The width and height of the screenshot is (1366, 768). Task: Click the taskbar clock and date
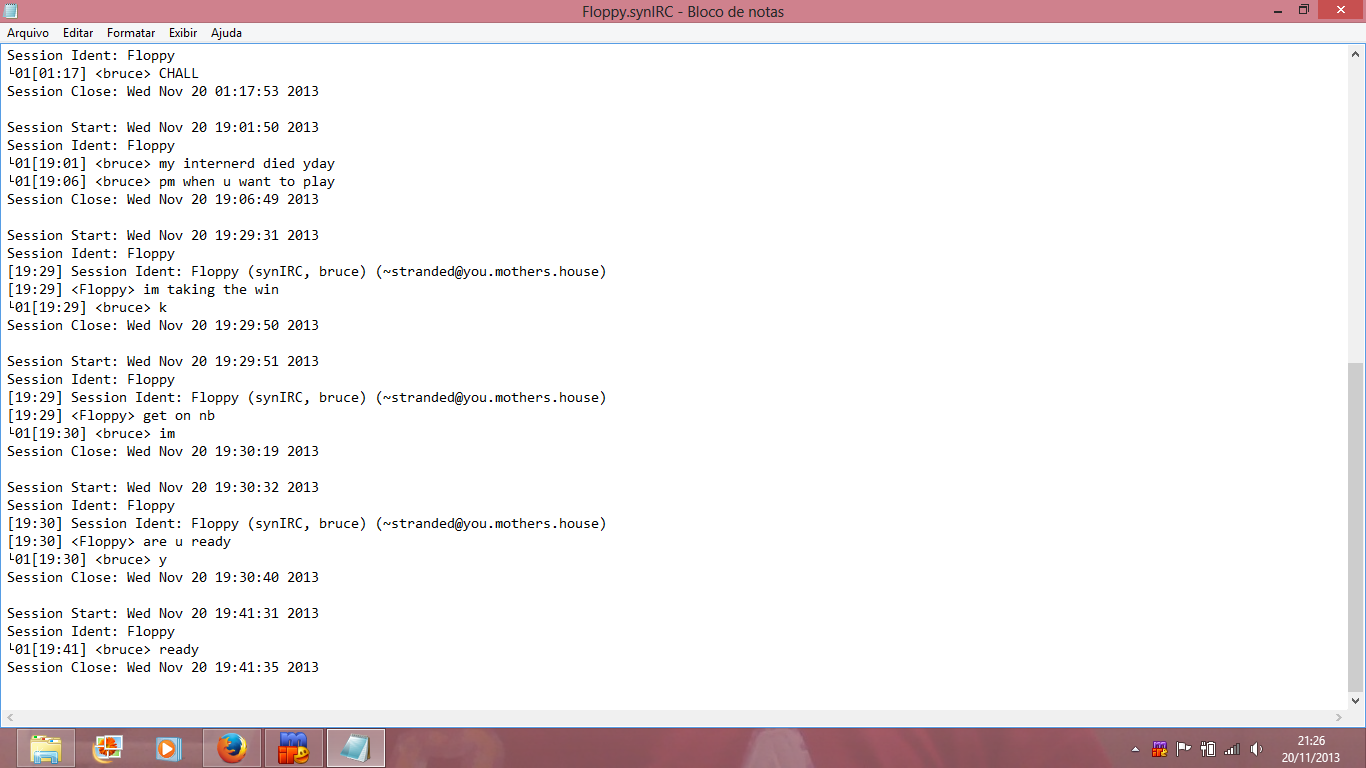tap(1311, 749)
